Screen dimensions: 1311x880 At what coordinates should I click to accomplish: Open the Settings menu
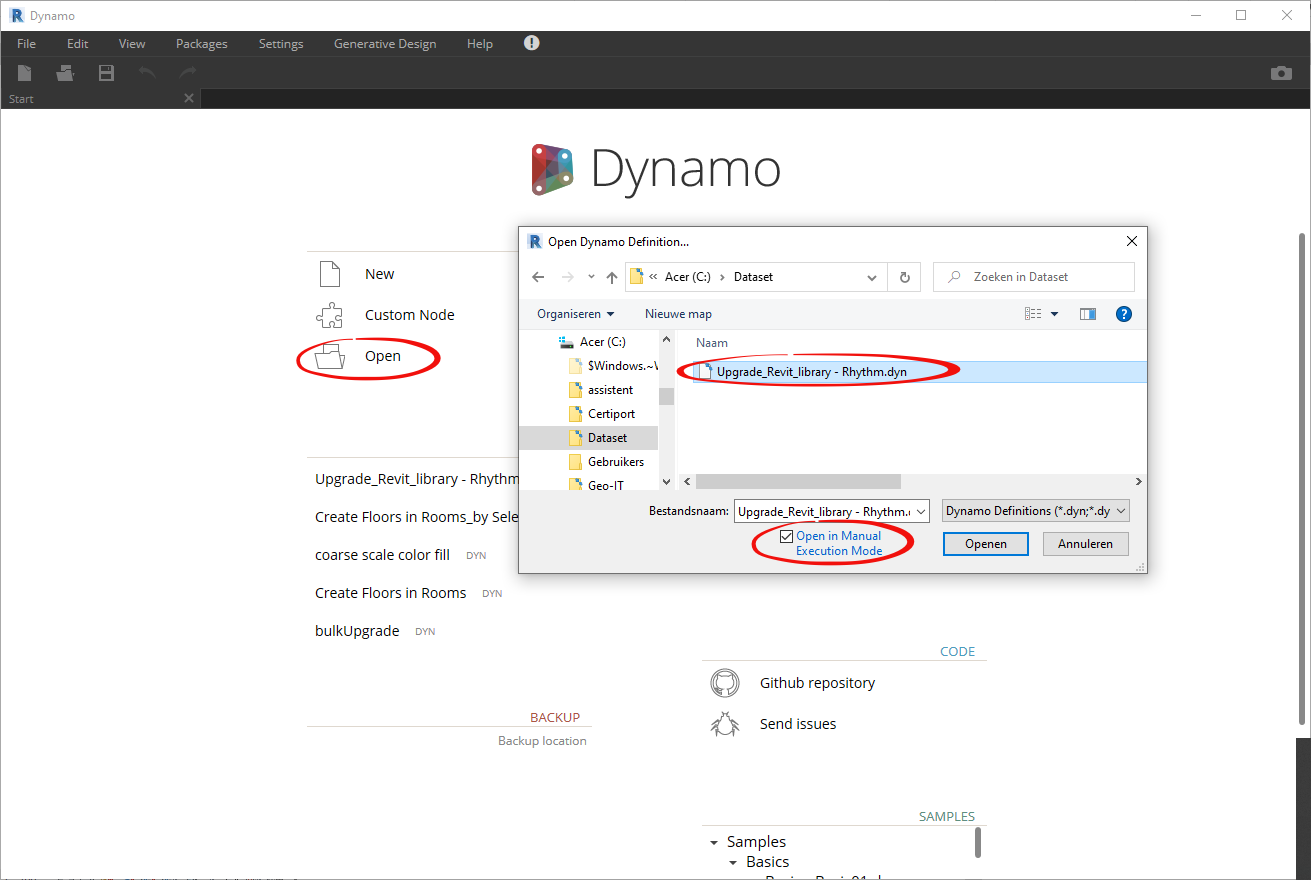tap(281, 44)
